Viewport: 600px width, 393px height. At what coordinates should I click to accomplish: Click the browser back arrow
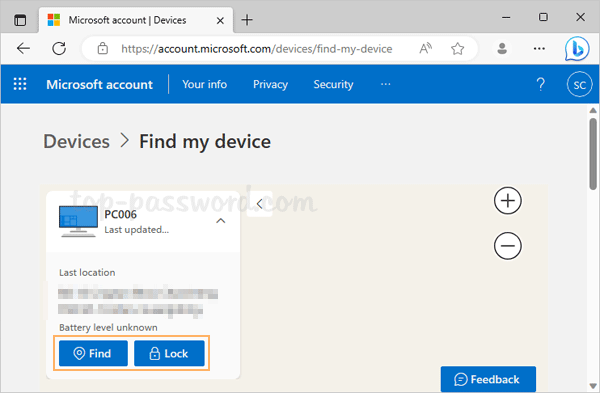pyautogui.click(x=23, y=49)
